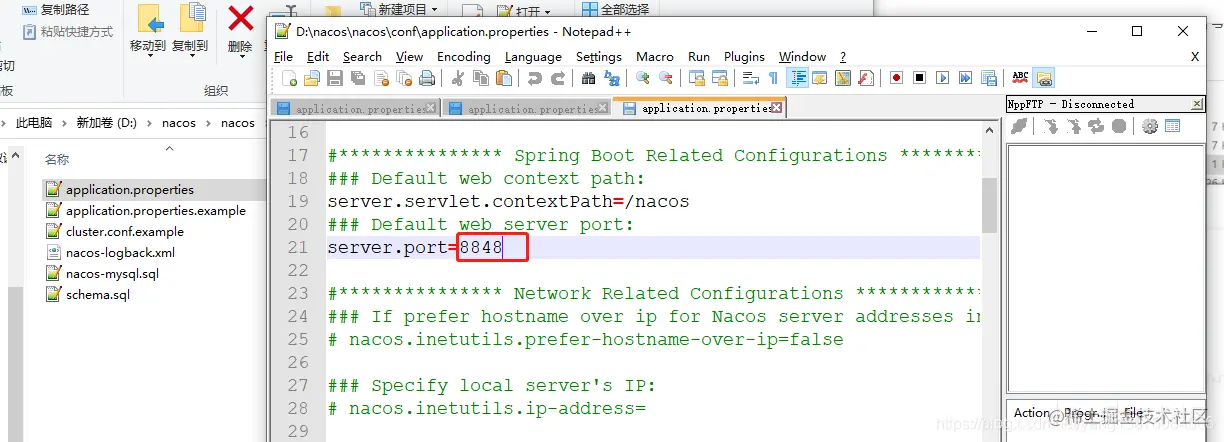This screenshot has width=1224, height=442.
Task: Select application.properties in Explorer file list
Action: click(130, 189)
